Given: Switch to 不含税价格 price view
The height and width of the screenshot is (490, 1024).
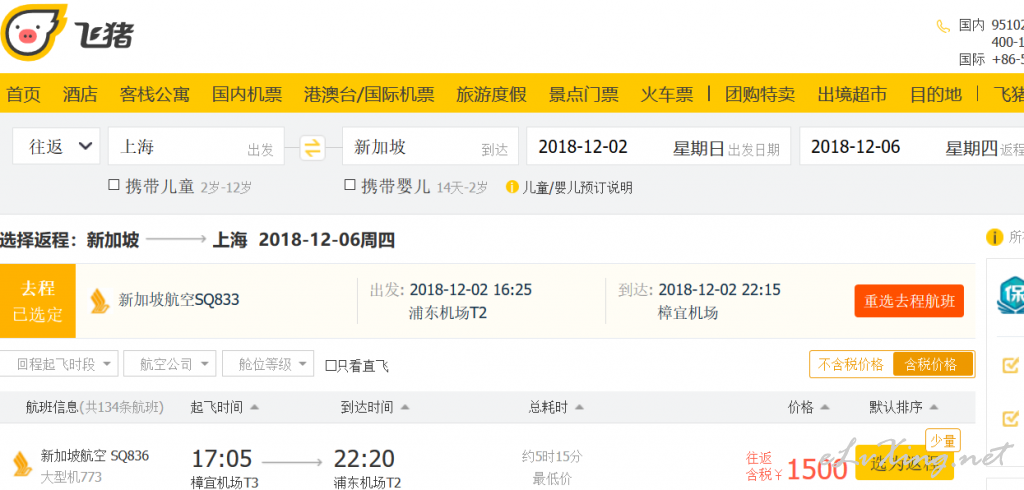Looking at the screenshot, I should click(x=851, y=364).
